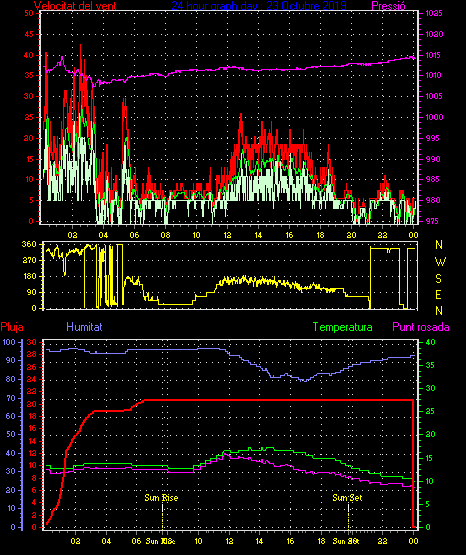Click the 'W' compass direction letter
466x555 pixels.
click(440, 262)
